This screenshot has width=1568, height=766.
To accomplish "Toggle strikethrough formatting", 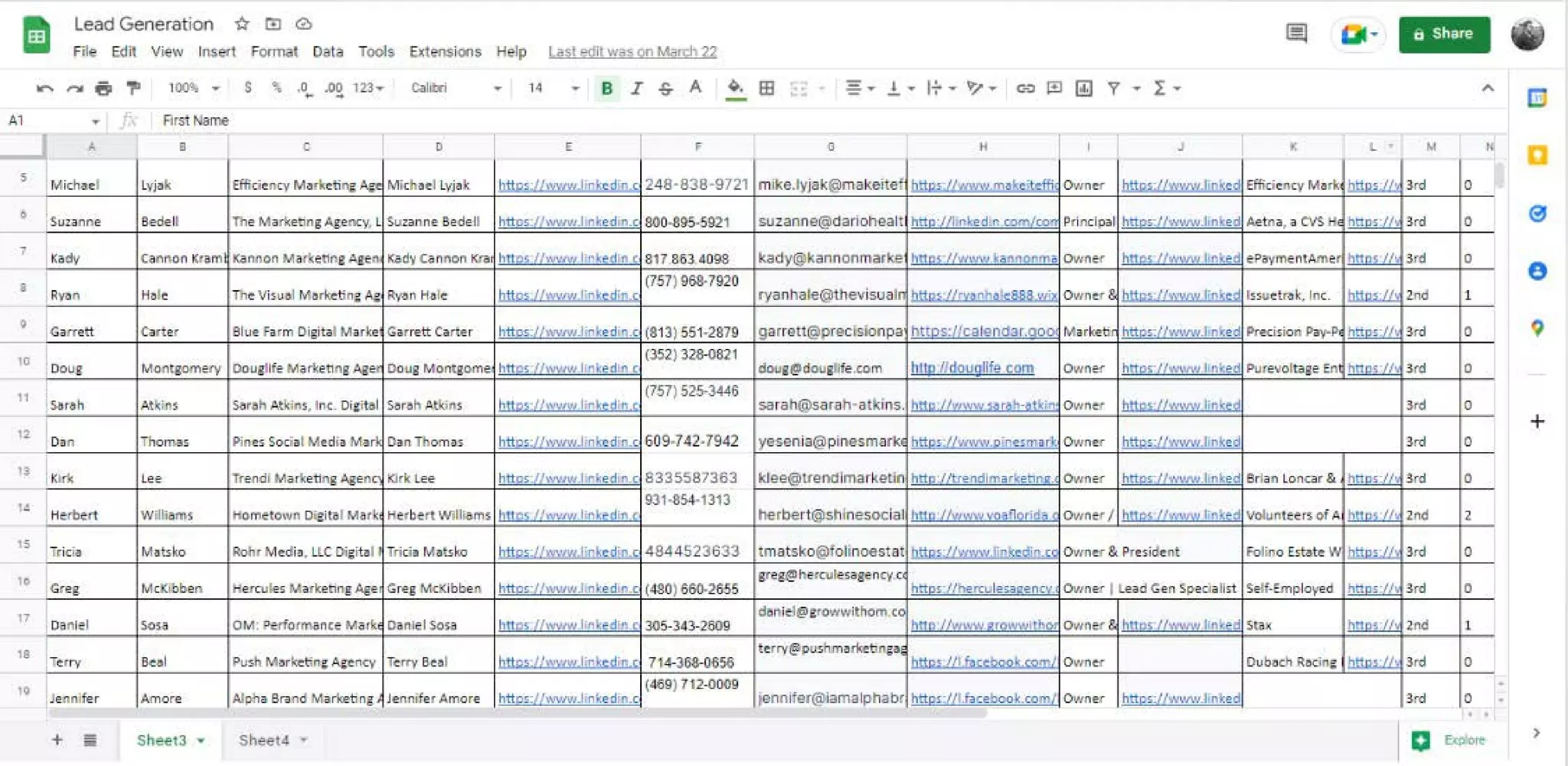I will pos(665,89).
